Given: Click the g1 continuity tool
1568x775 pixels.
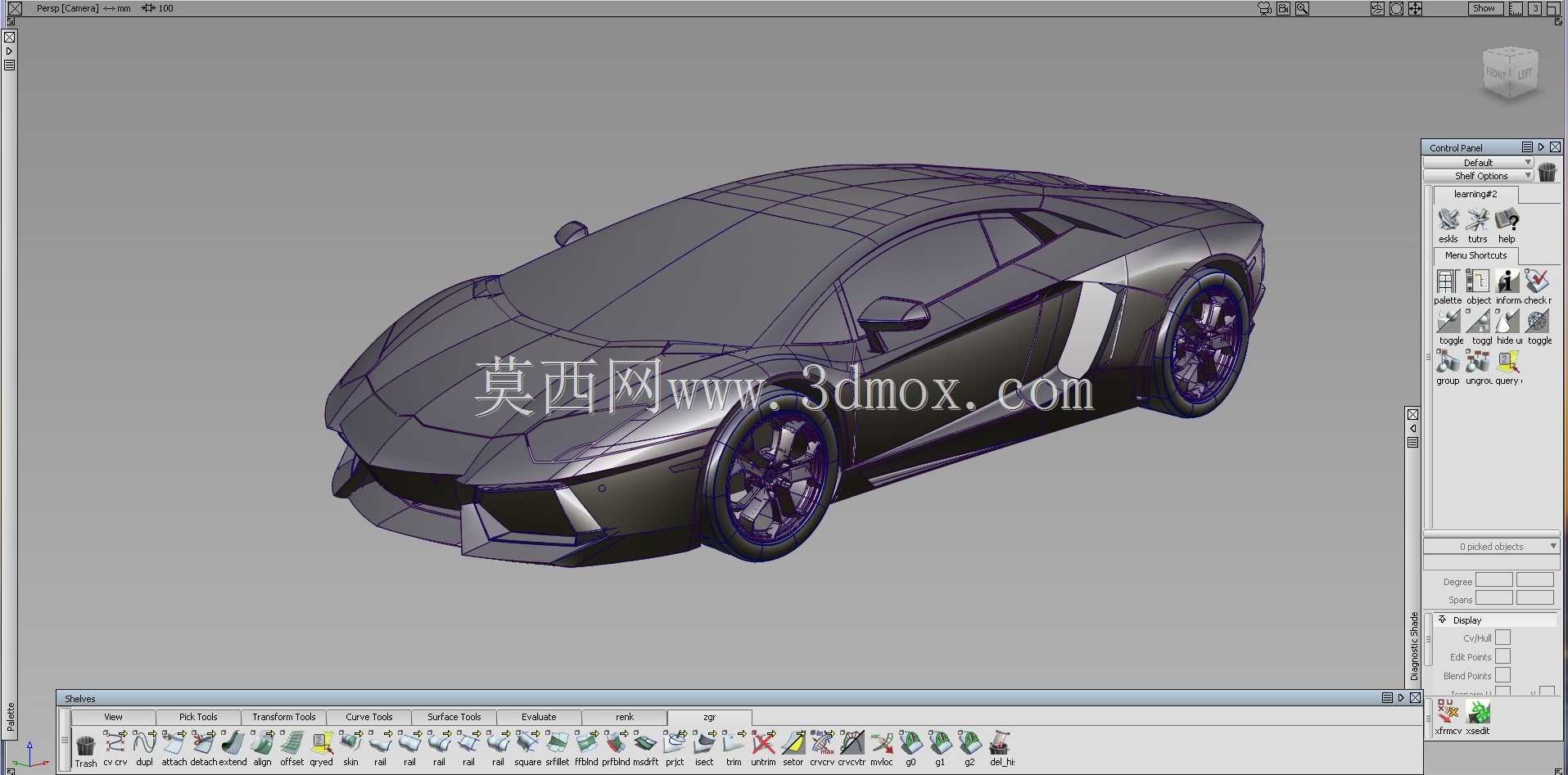Looking at the screenshot, I should point(940,743).
